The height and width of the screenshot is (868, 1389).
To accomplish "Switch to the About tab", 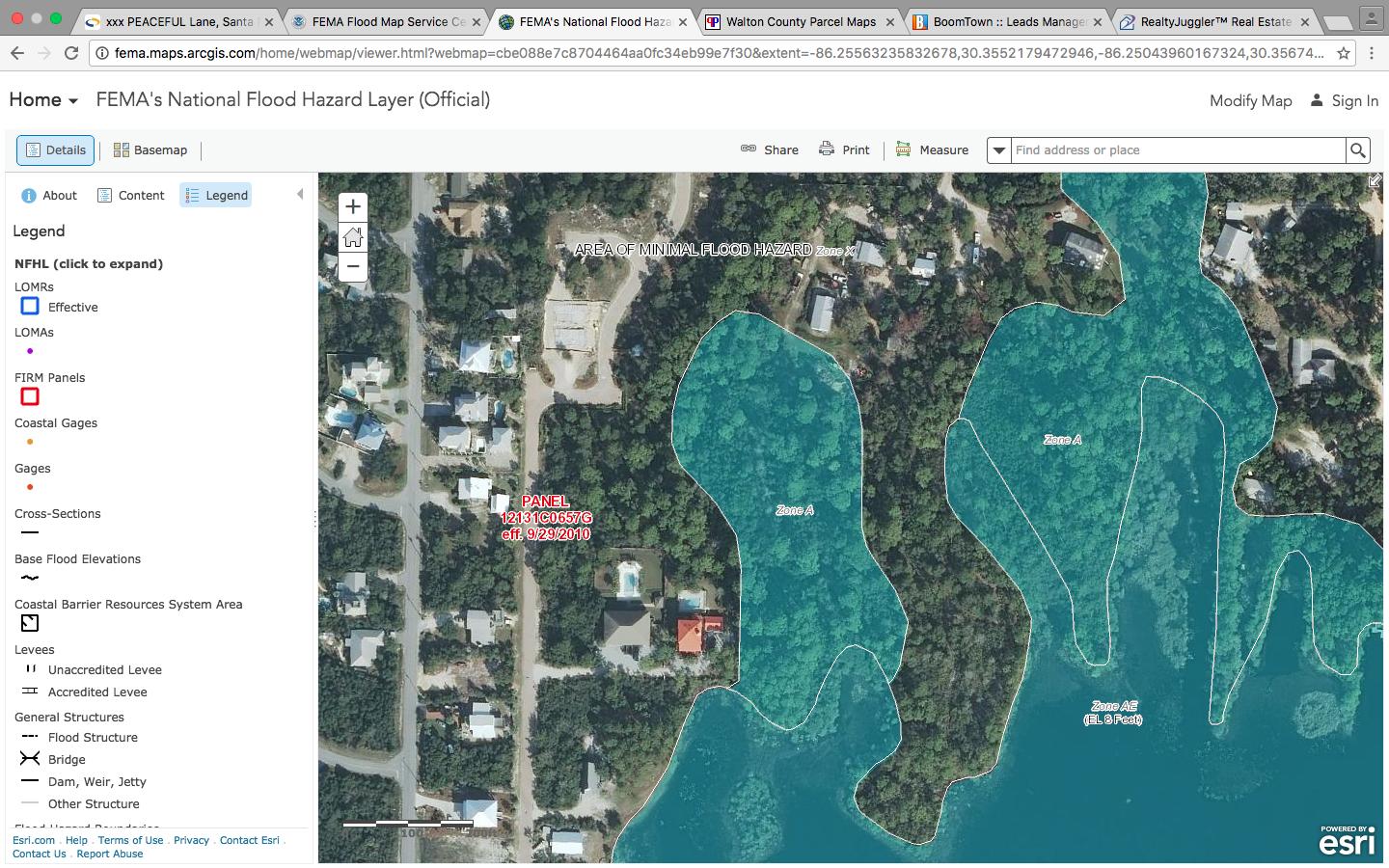I will [48, 195].
